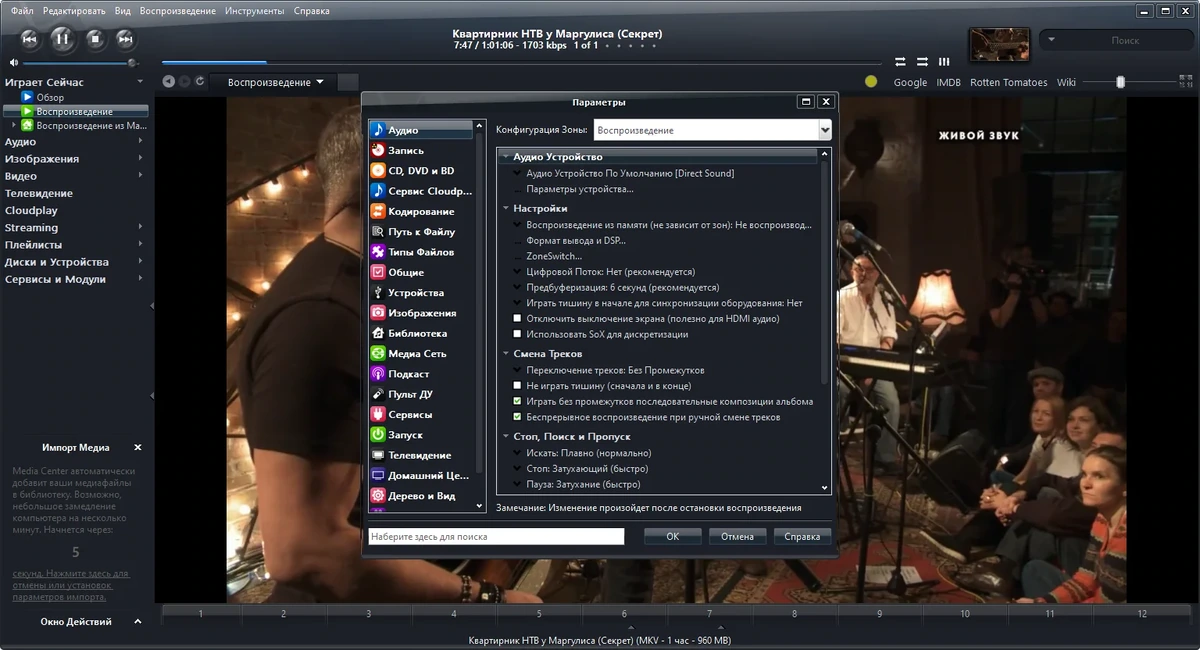
Task: Mute using the speaker volume icon
Action: (x=14, y=63)
